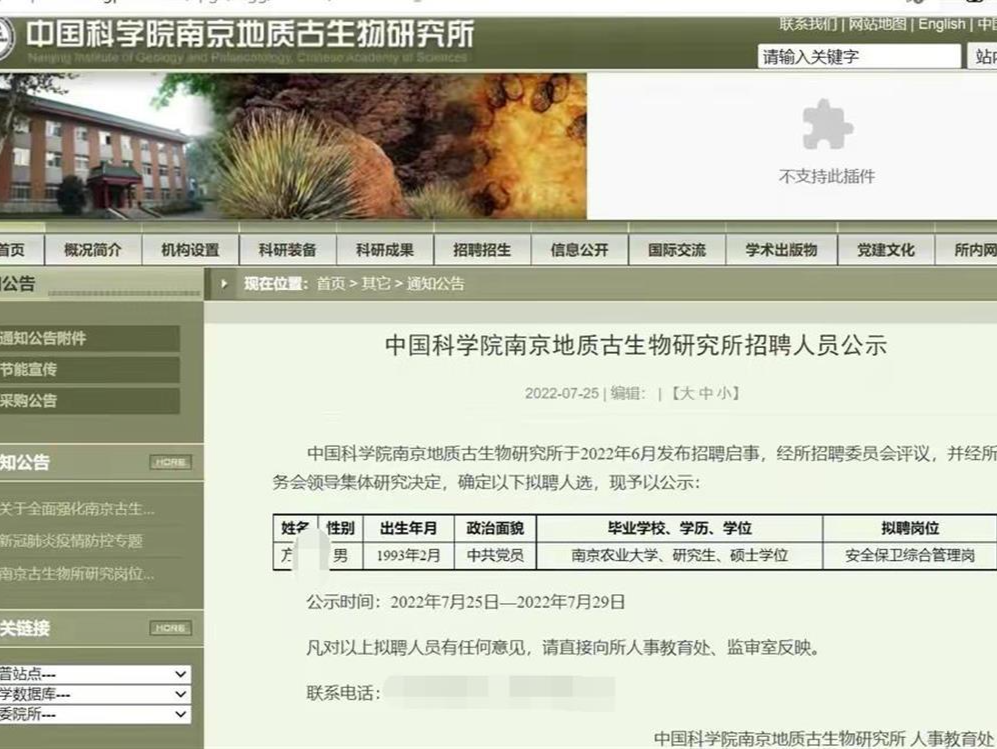Expand the 学数据库 dropdown list
The image size is (997, 749).
(x=95, y=694)
